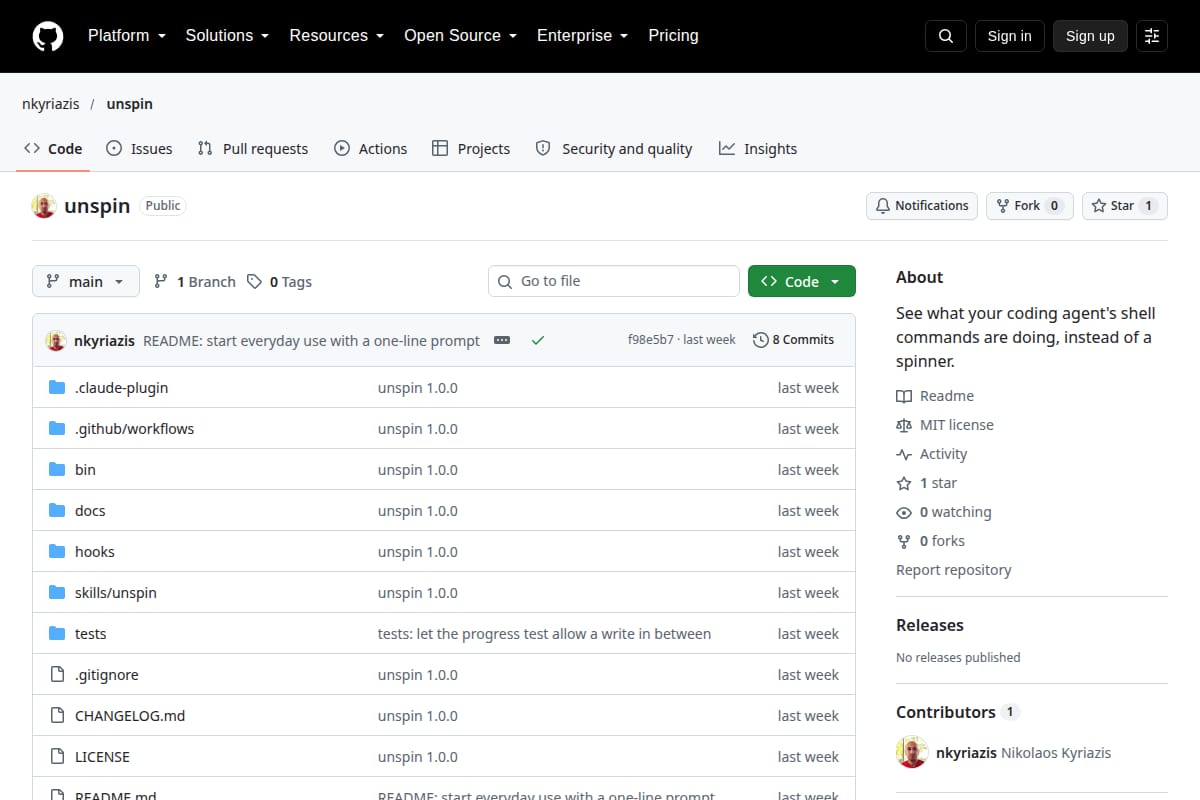The width and height of the screenshot is (1200, 800).
Task: Open the 1 Branch link
Action: pyautogui.click(x=195, y=282)
